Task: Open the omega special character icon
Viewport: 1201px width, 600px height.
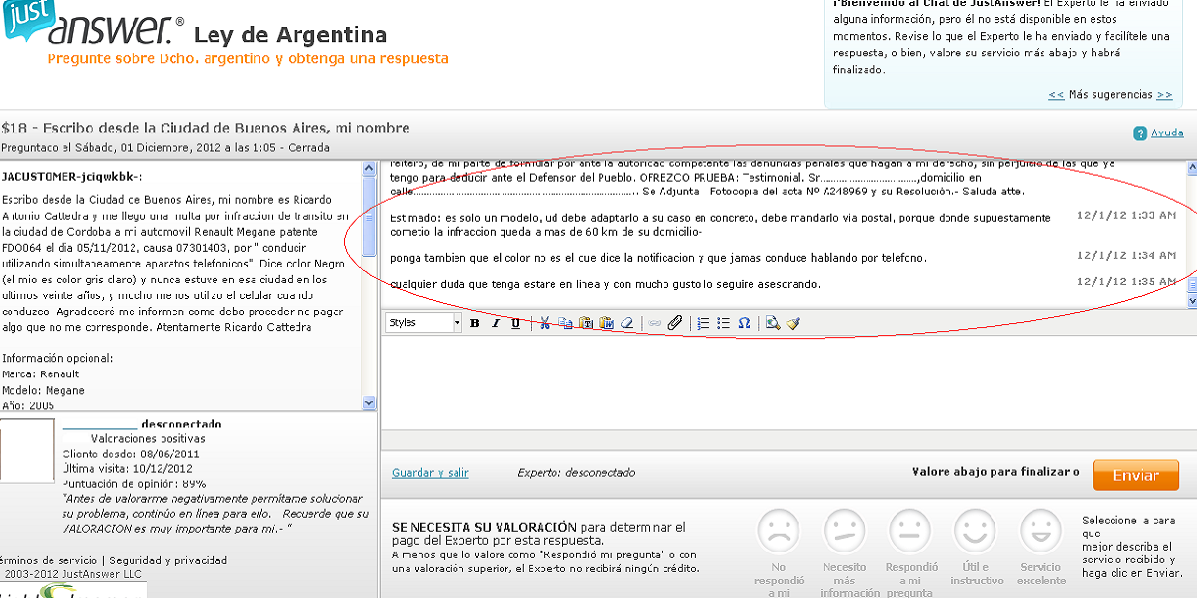Action: pos(744,323)
